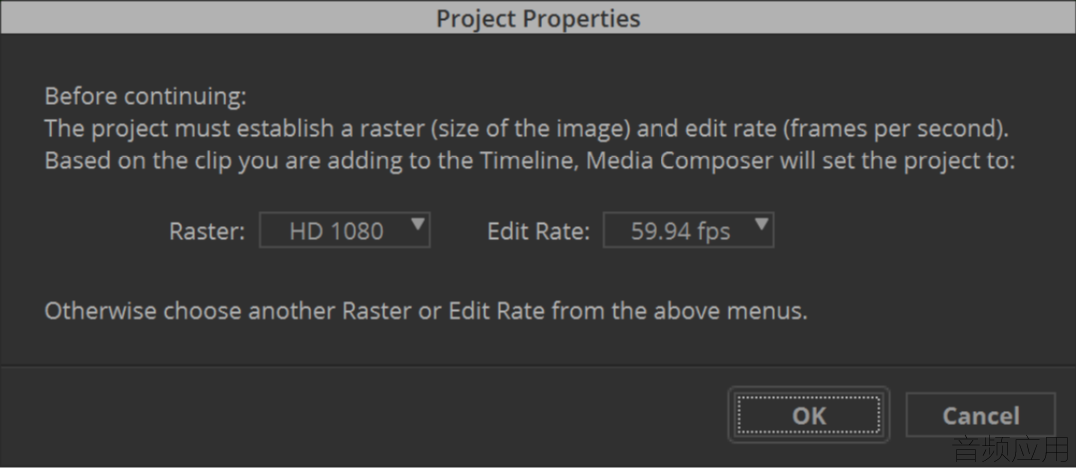This screenshot has height=468, width=1076.
Task: Click the line mentioning Media Composer
Action: pos(529,161)
